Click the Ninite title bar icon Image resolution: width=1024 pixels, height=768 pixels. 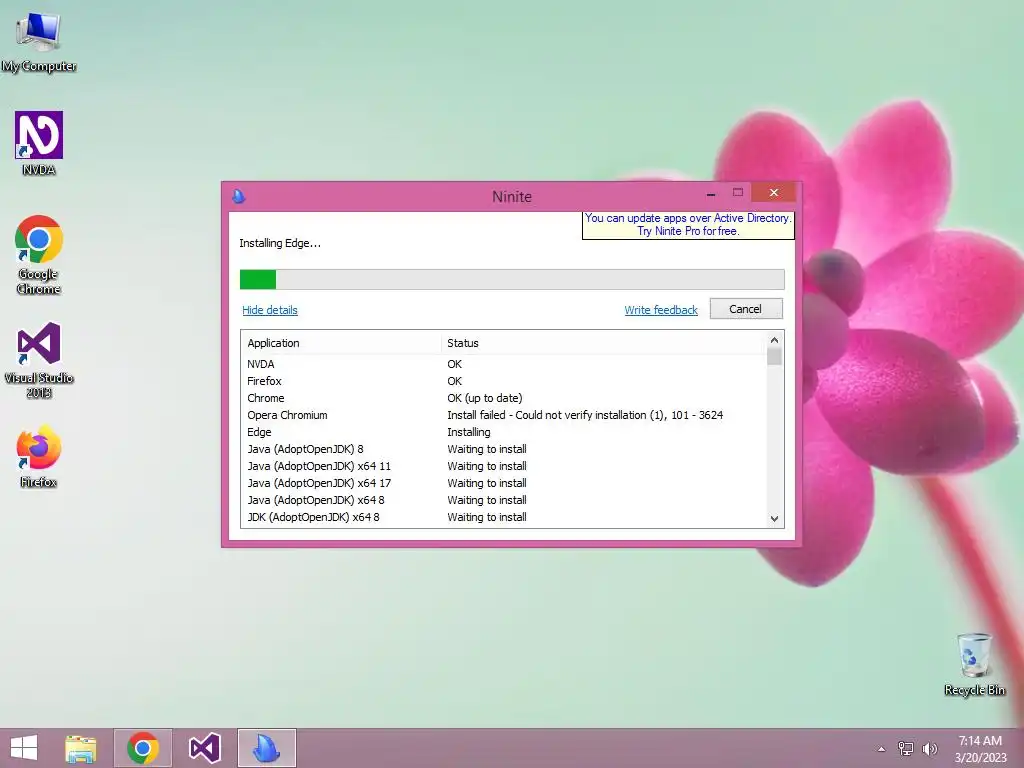tap(239, 196)
